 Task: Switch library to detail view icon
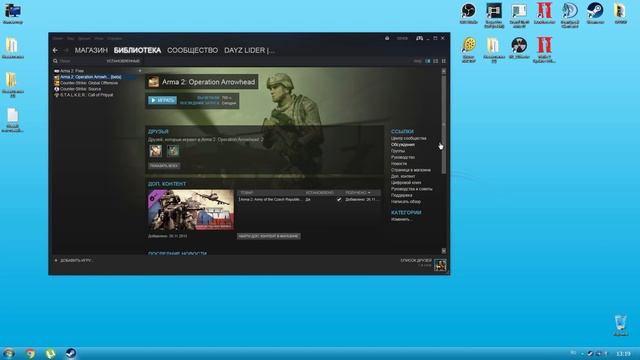(428, 61)
